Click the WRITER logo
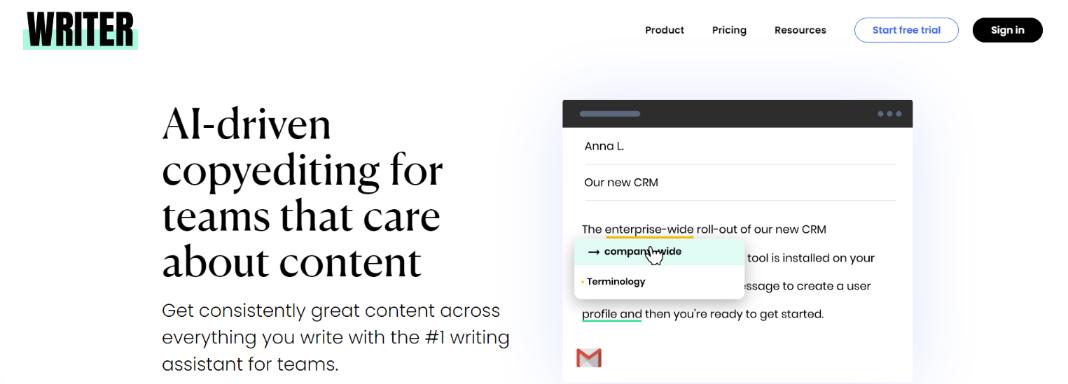Viewport: 1068px width, 384px height. 80,30
